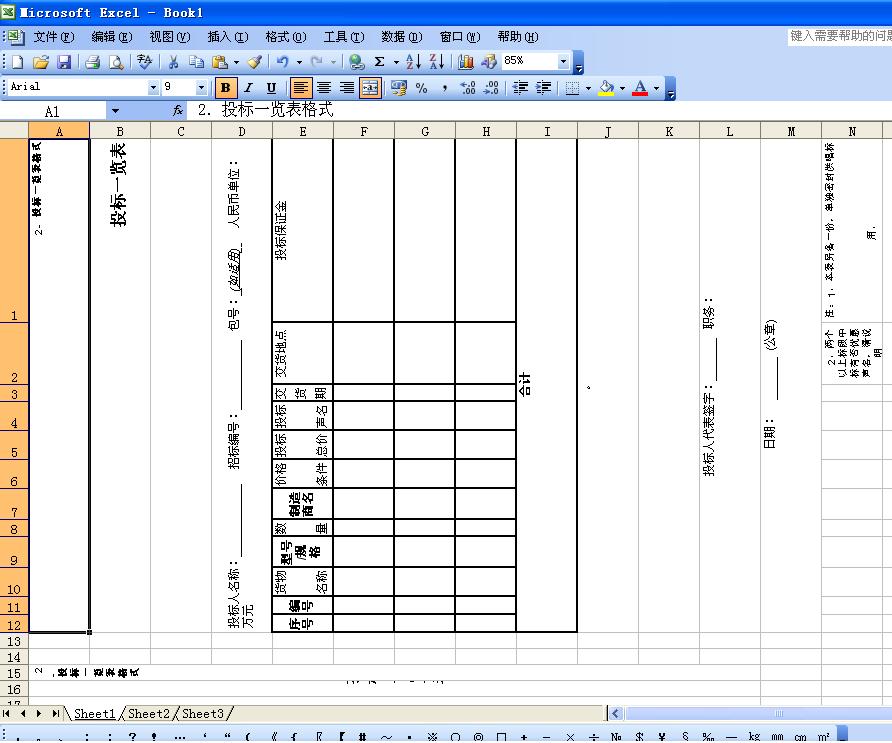This screenshot has width=892, height=743.
Task: Paste from the clipboard
Action: coord(220,61)
